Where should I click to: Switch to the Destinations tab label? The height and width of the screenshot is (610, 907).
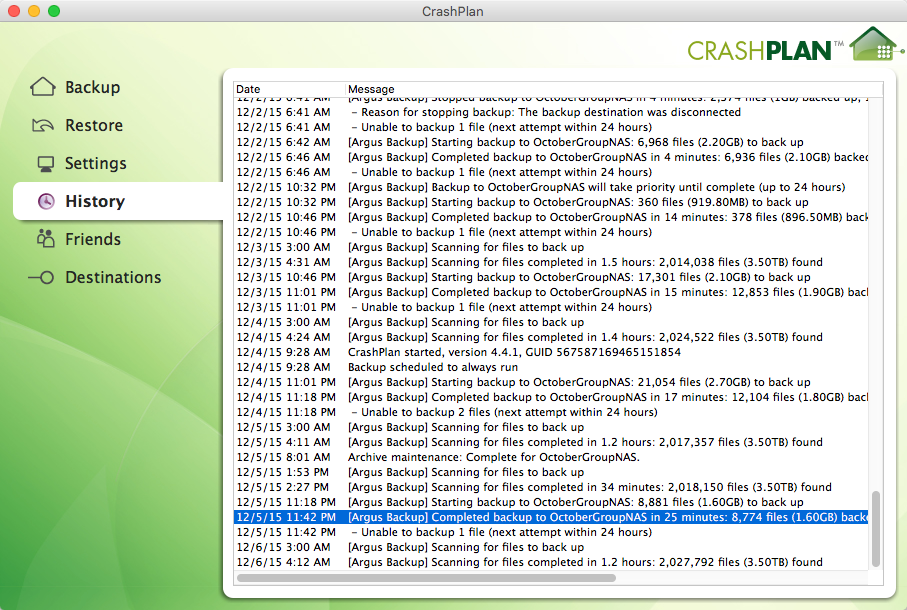[x=113, y=278]
